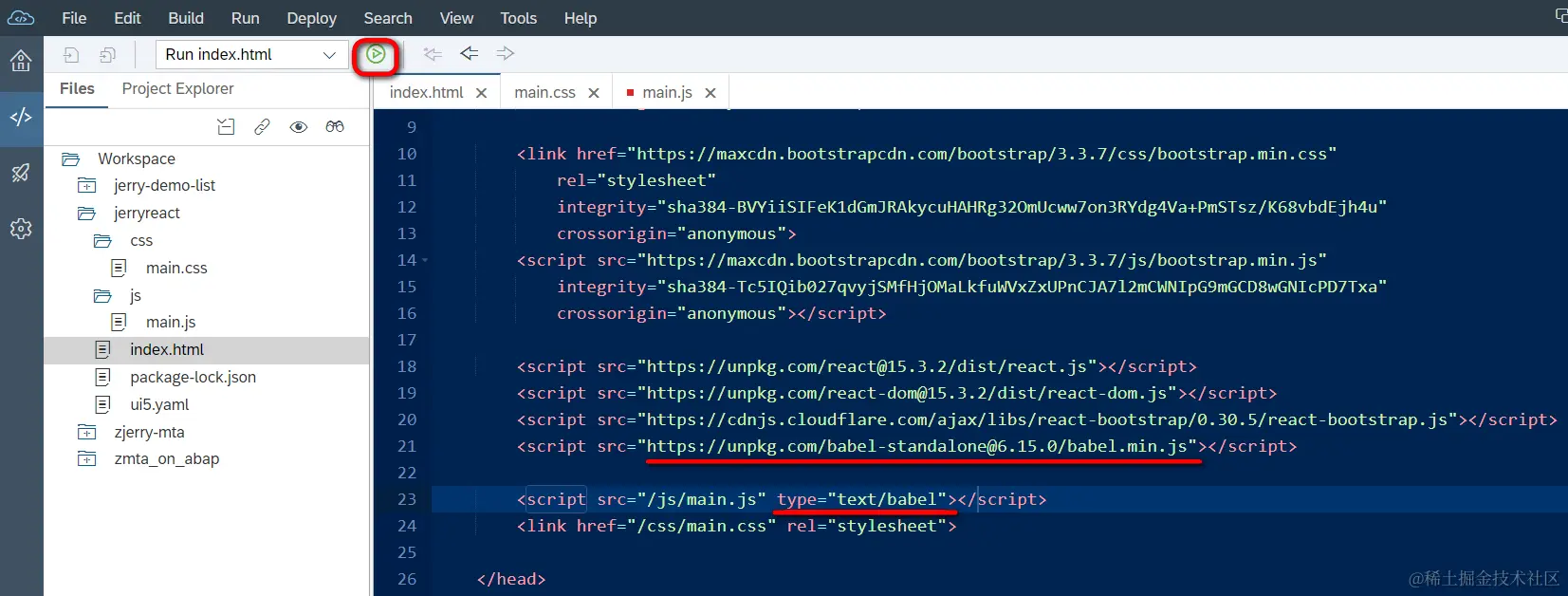
Task: Switch to the Files tab
Action: pyautogui.click(x=77, y=89)
